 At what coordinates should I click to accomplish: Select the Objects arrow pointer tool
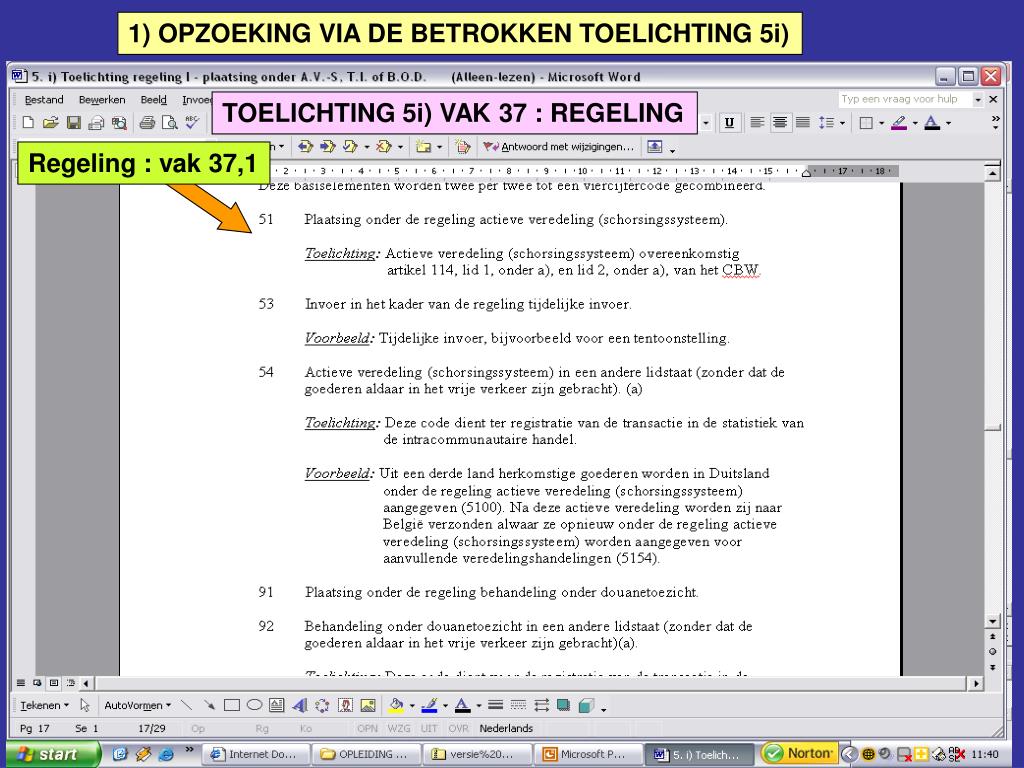click(x=85, y=705)
